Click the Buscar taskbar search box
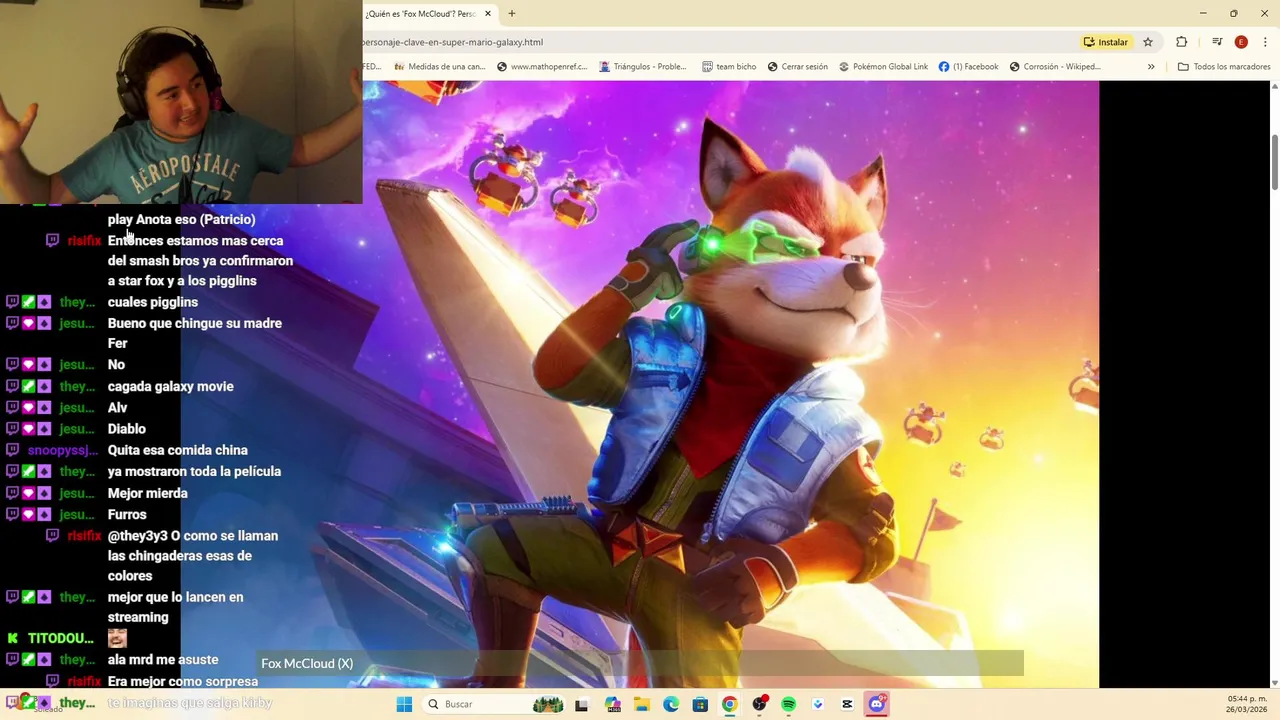This screenshot has width=1280, height=720. [x=495, y=704]
